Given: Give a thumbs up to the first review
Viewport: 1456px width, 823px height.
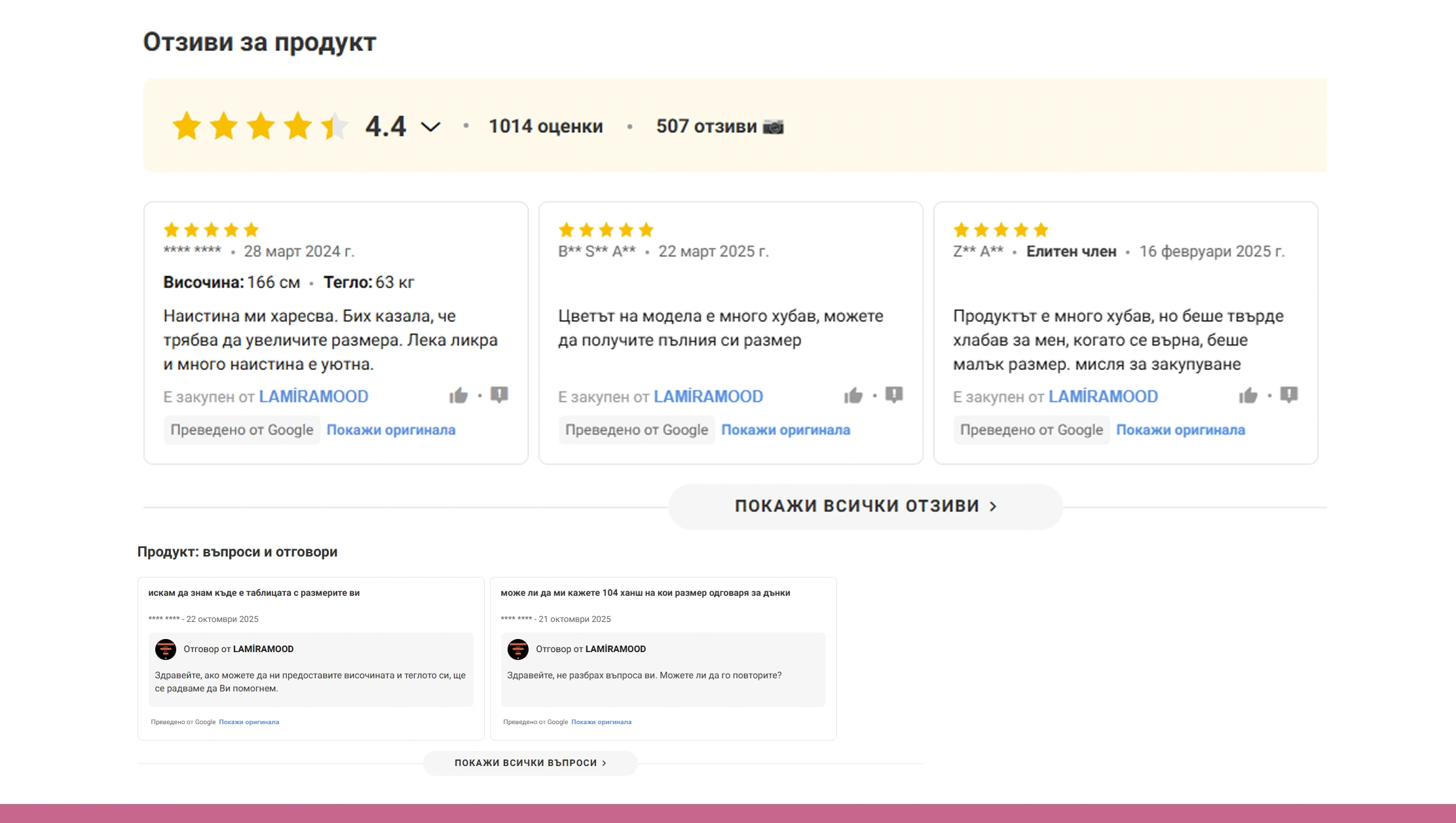Looking at the screenshot, I should tap(460, 395).
